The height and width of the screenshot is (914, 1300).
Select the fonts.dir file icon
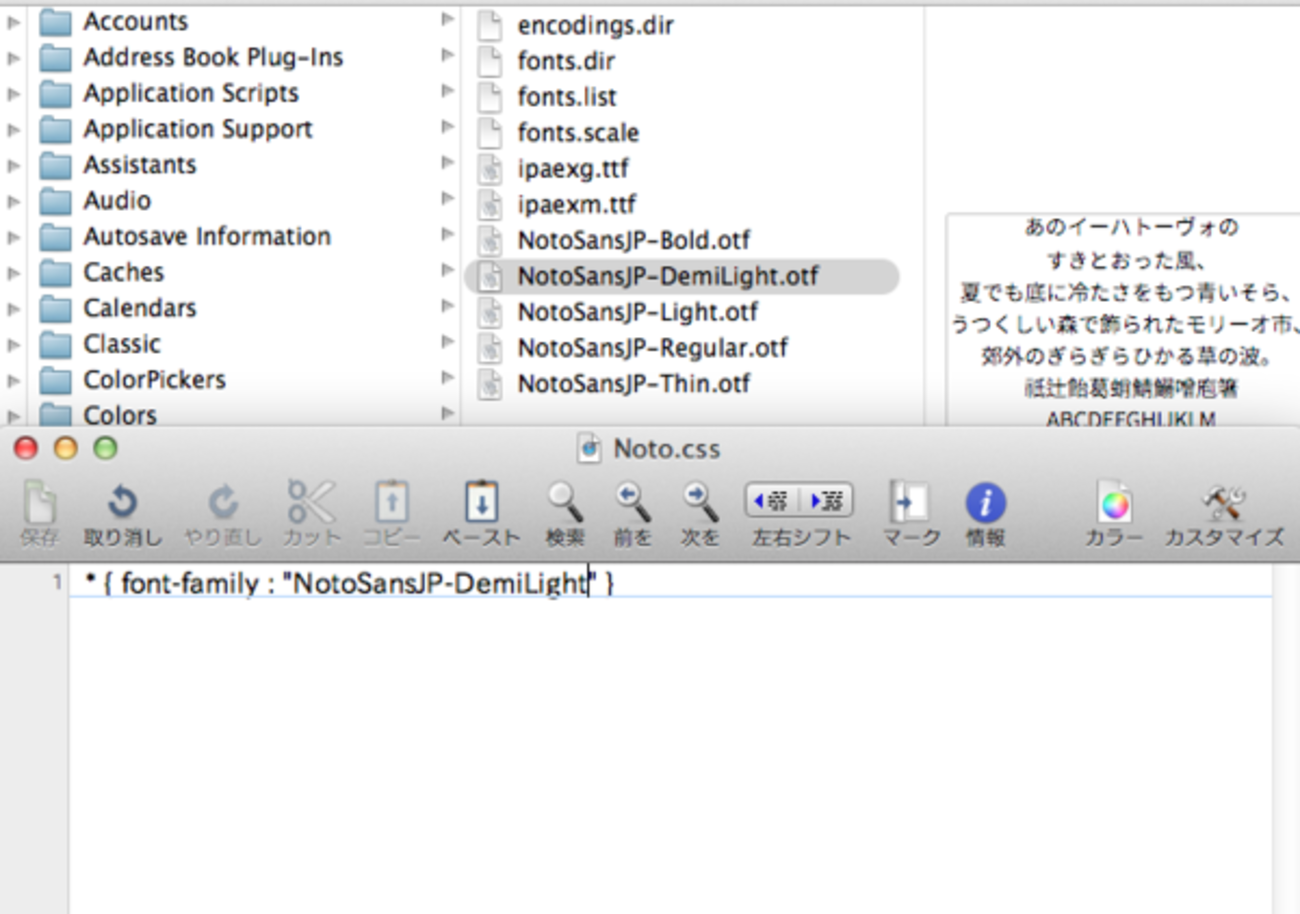tap(489, 61)
